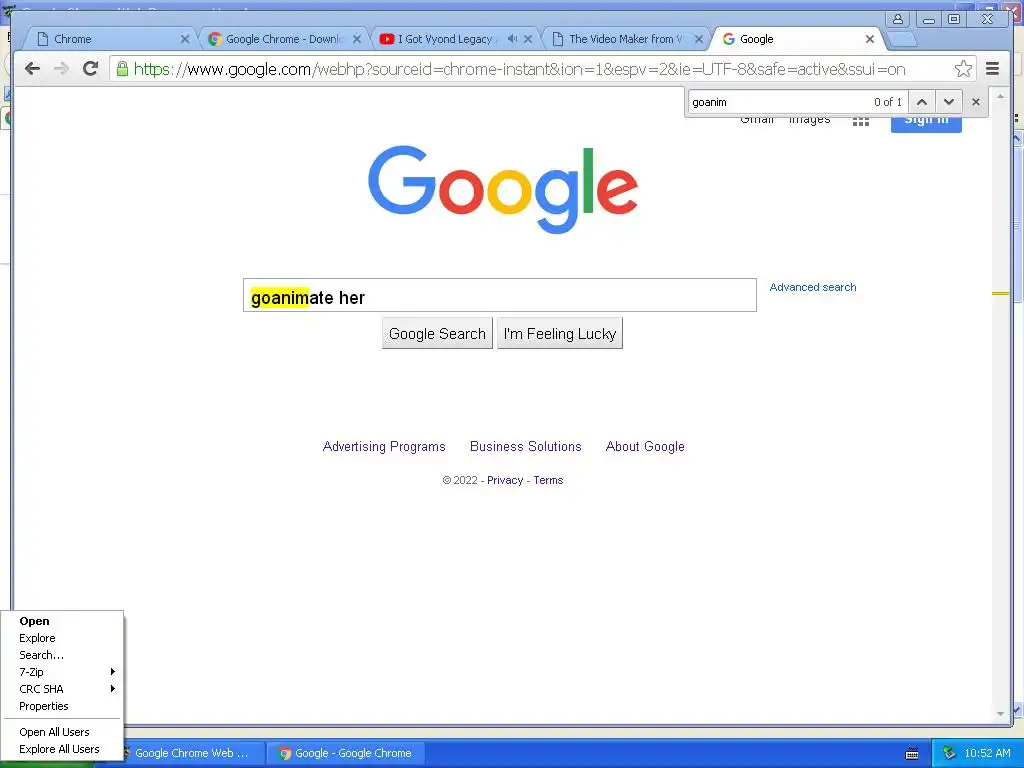Close the I Got Vyond Legacy tab
Viewport: 1024px width, 768px height.
[x=528, y=39]
